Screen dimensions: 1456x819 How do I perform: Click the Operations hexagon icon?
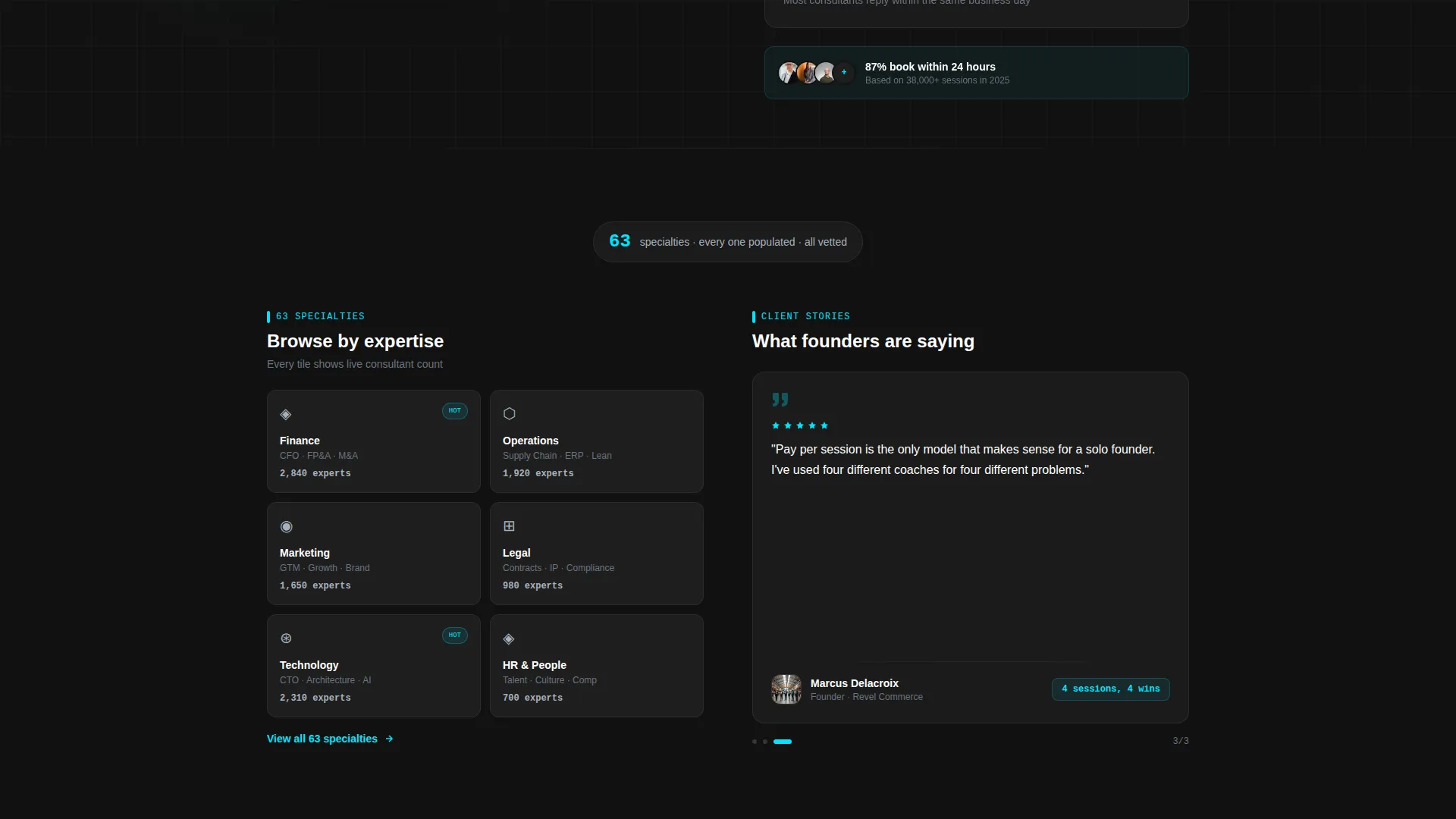click(510, 413)
